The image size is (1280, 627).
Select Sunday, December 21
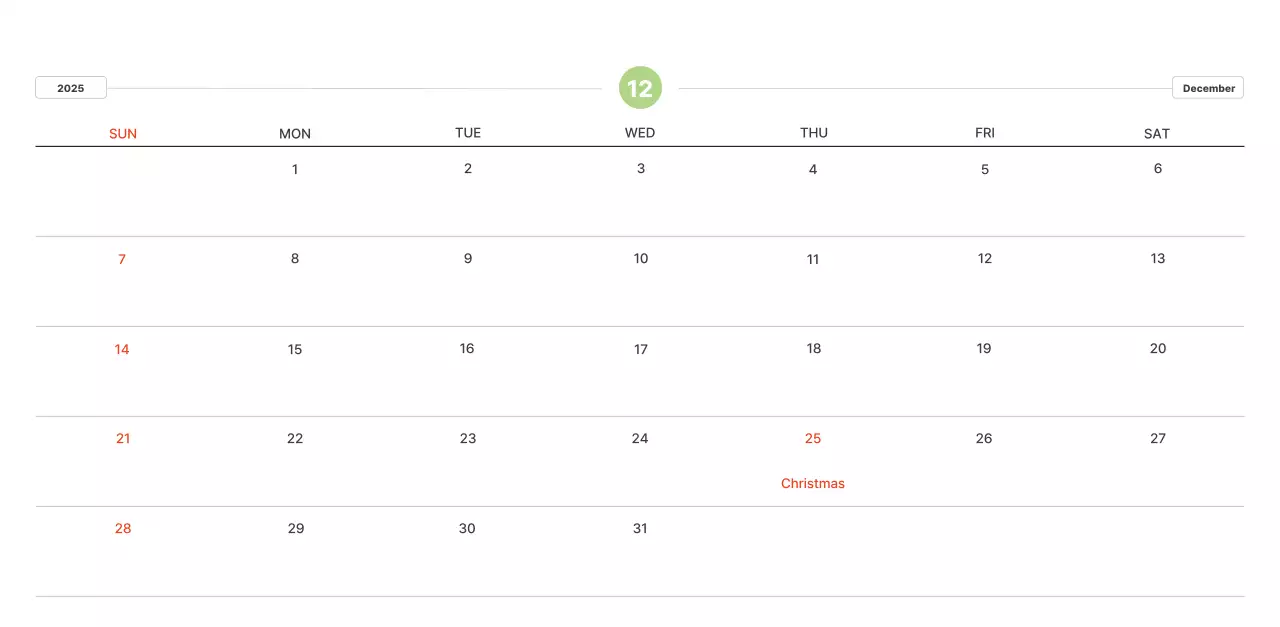pos(123,439)
